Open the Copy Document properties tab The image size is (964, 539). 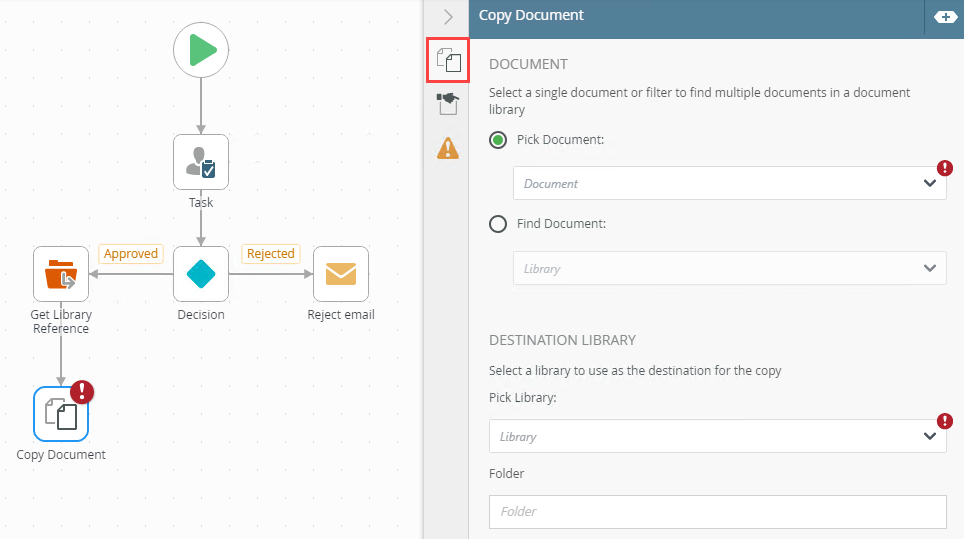coord(449,61)
